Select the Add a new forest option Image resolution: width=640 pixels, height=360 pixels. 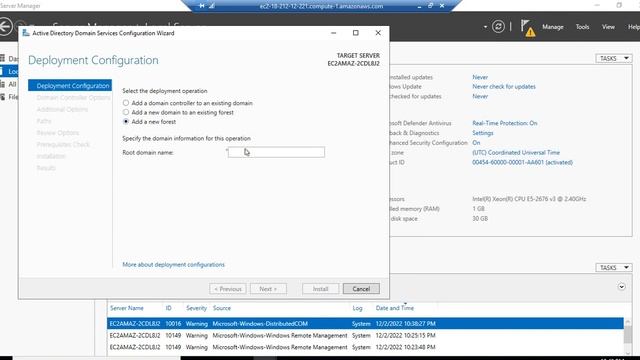pyautogui.click(x=126, y=122)
